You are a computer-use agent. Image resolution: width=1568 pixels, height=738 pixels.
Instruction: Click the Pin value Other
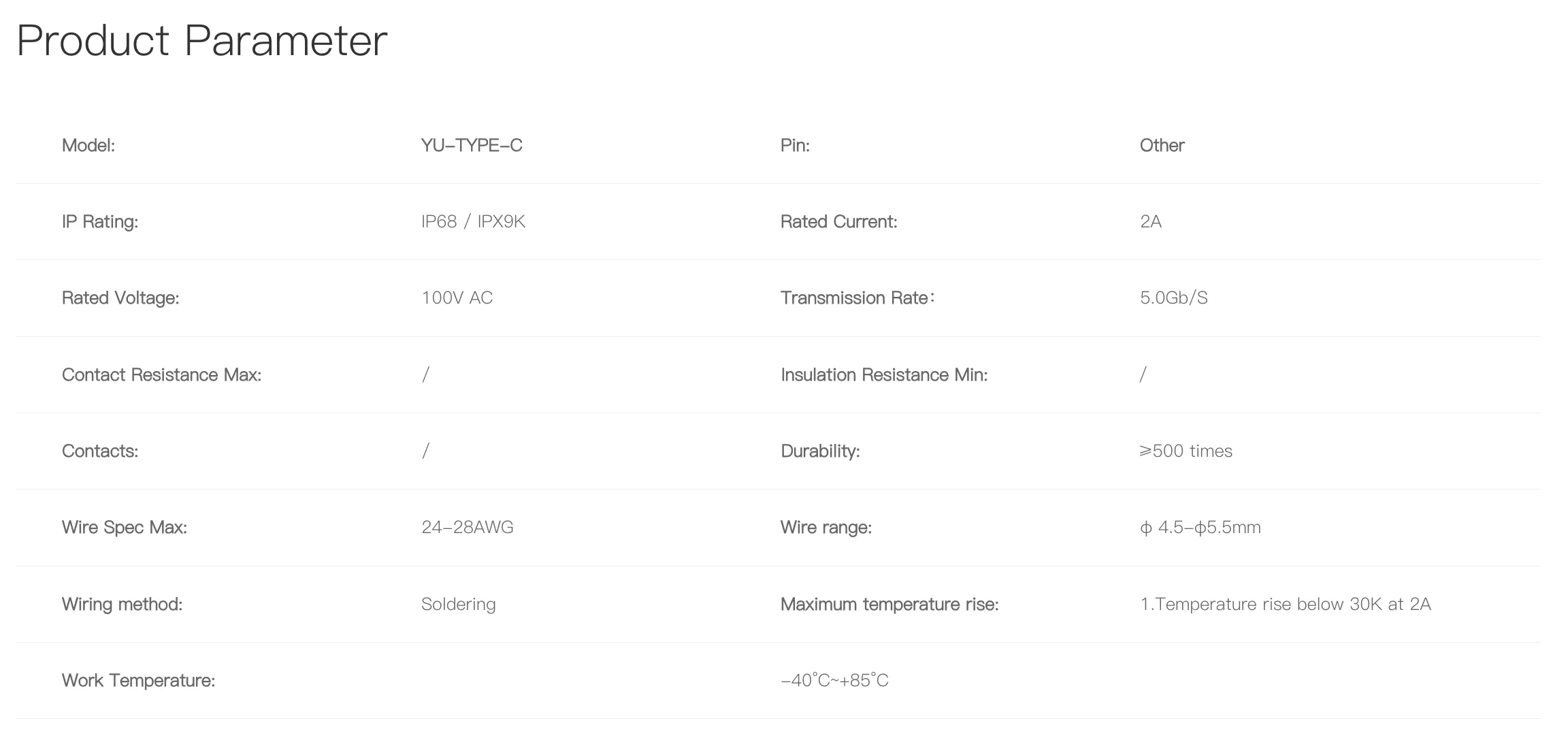tap(1162, 145)
